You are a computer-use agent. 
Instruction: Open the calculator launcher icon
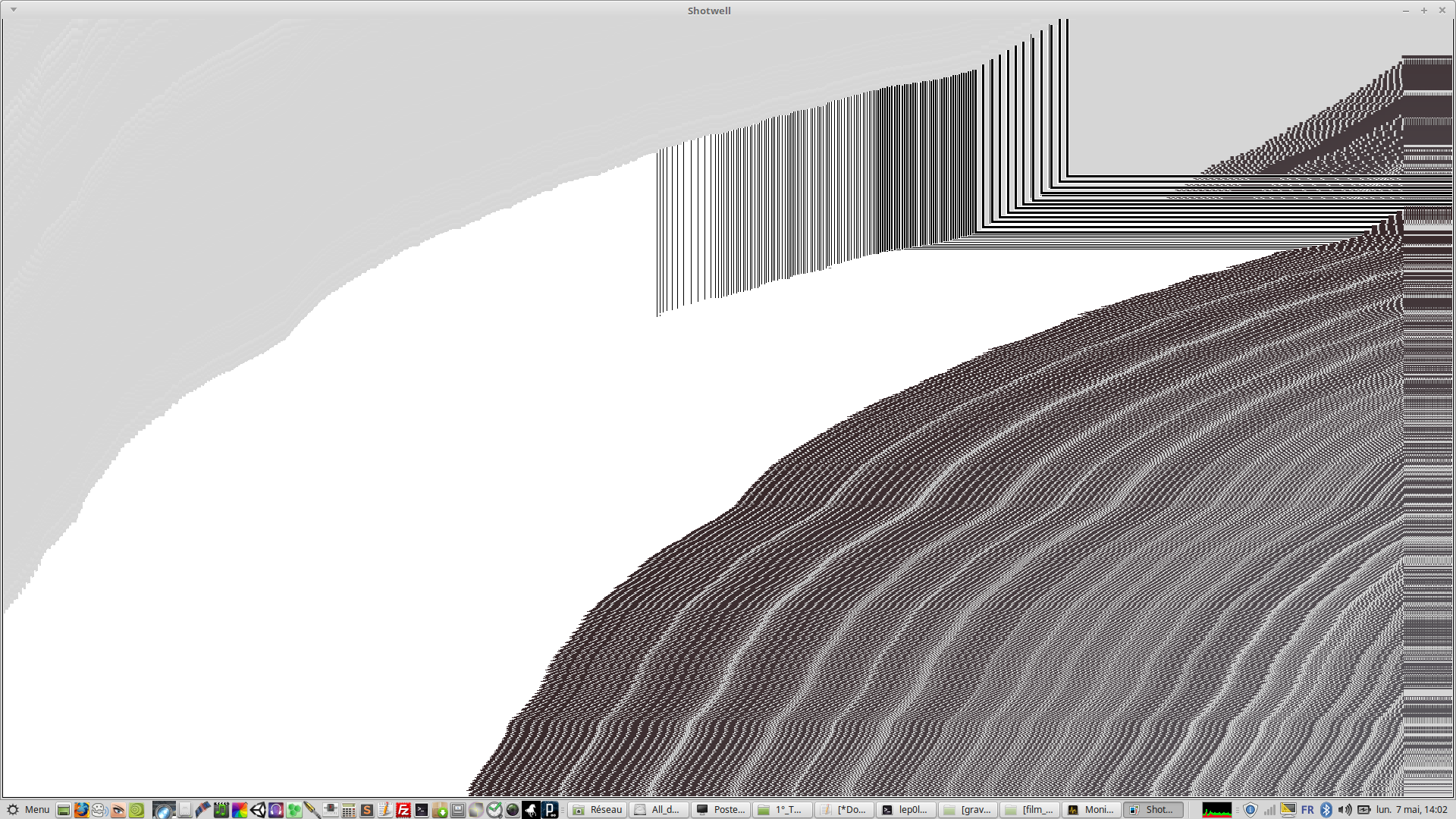349,810
